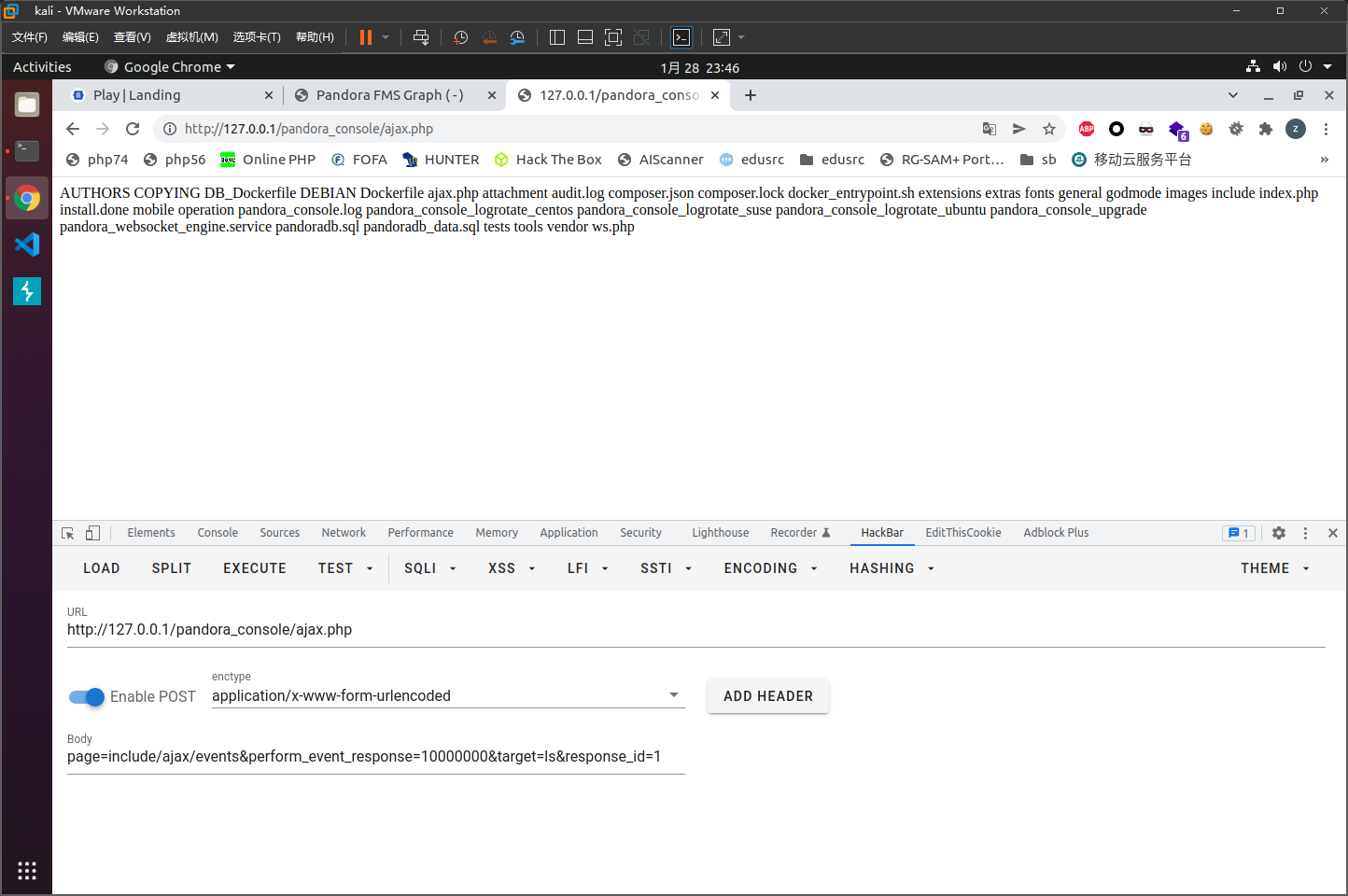Open the system power menu in top bar
This screenshot has width=1348, height=896.
click(x=1315, y=67)
